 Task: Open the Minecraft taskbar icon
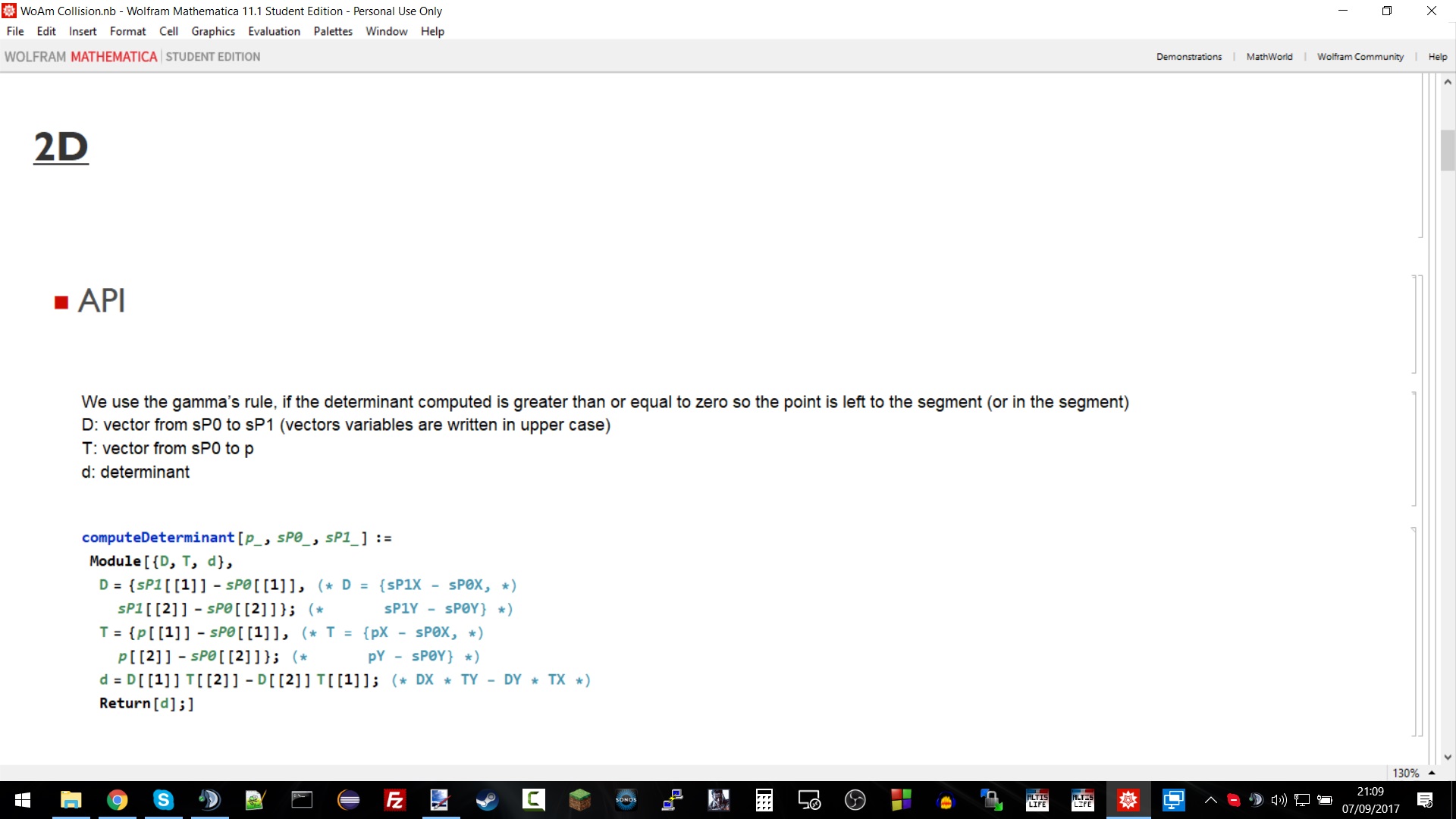coord(579,800)
